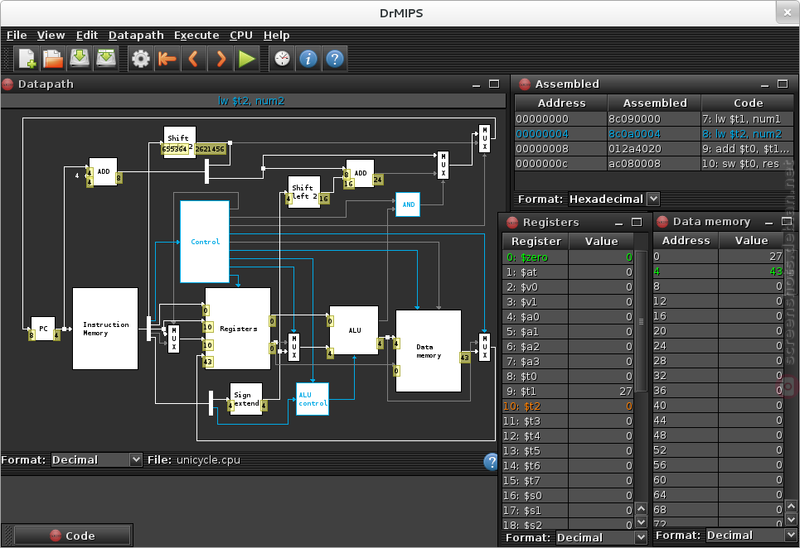Select register row 0: $zero
800x548 pixels.
pos(568,257)
